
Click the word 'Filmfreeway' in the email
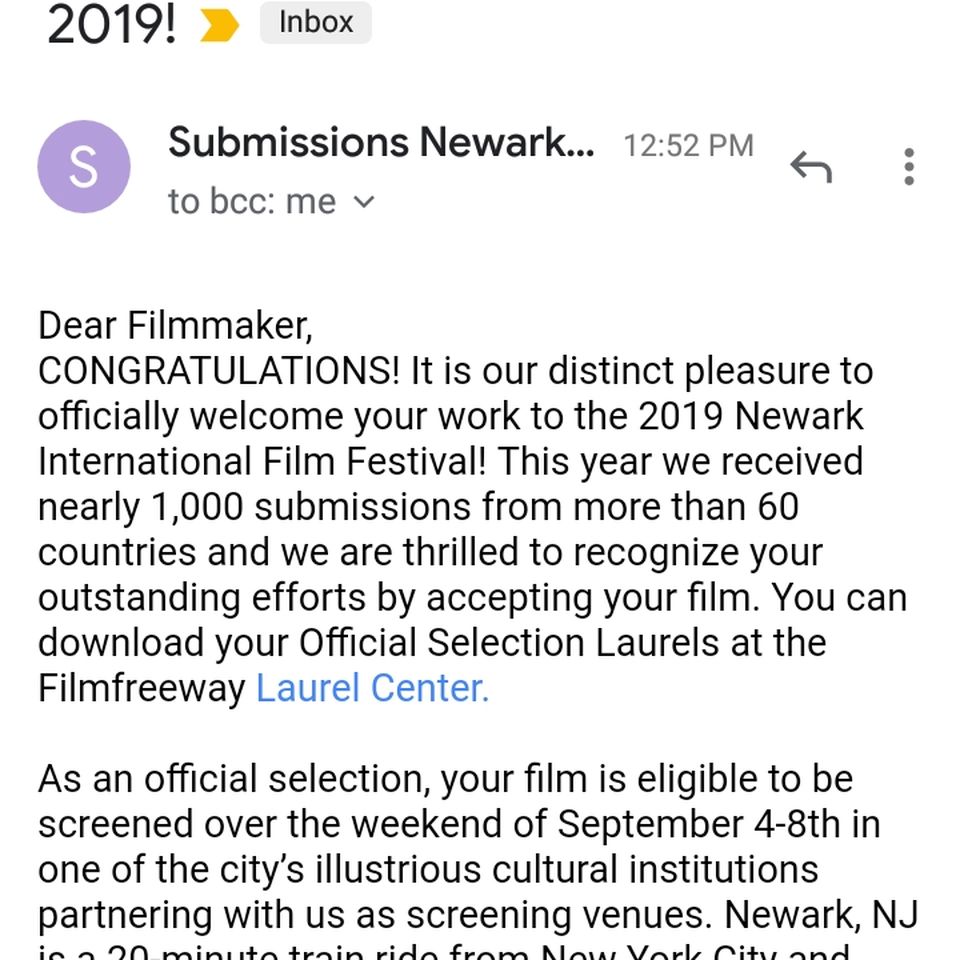point(141,688)
